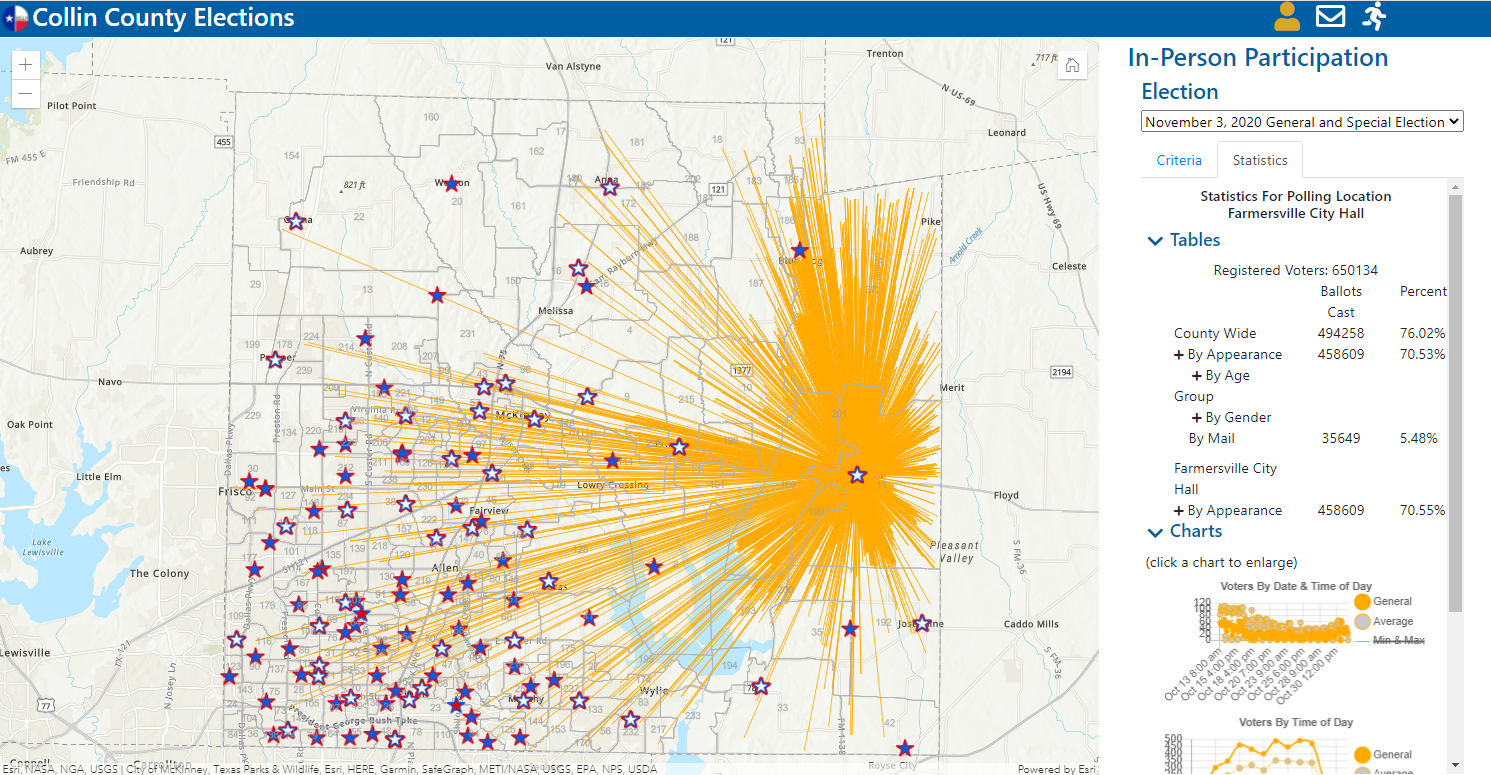Click the running person icon in header

pyautogui.click(x=1375, y=16)
